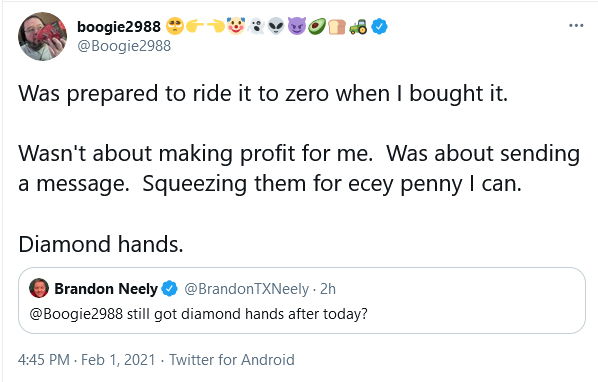The image size is (598, 382).
Task: Open the 4:45 PM · Feb 1, 2021 timestamp
Action: click(x=87, y=360)
